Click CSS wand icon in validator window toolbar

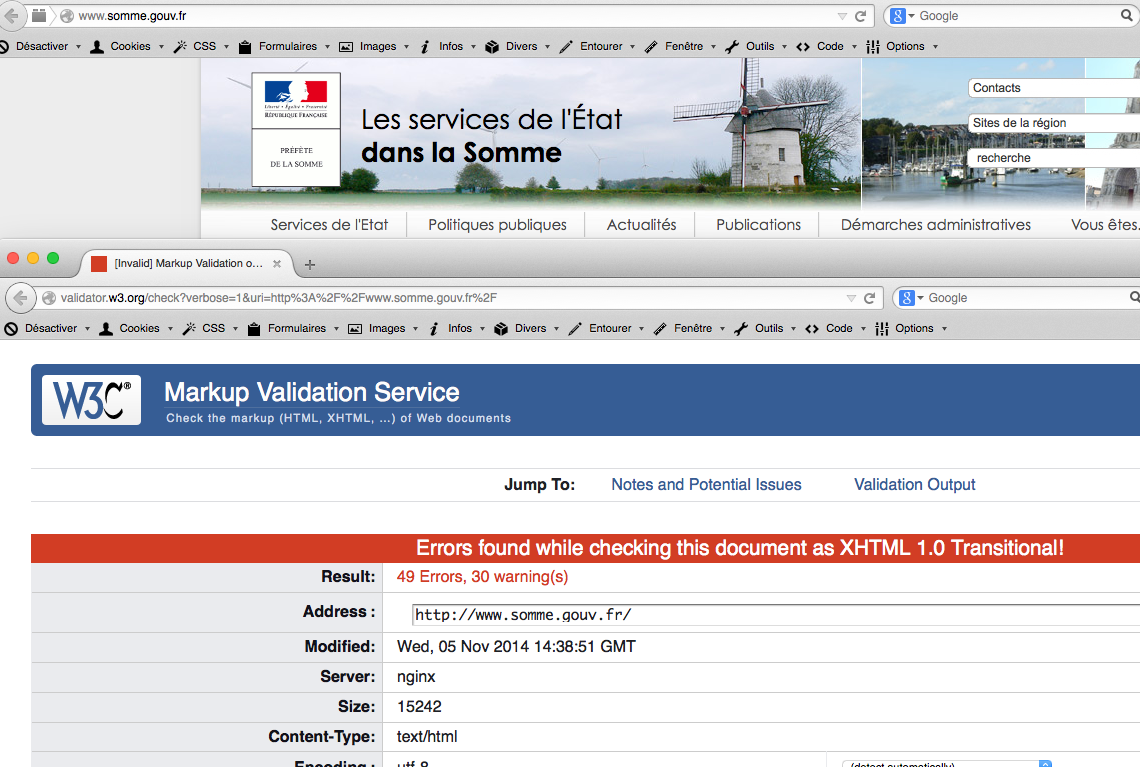190,329
